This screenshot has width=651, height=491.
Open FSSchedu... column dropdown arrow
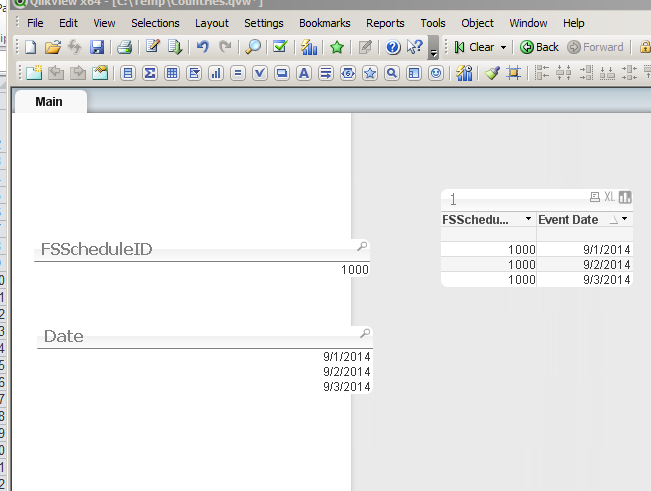528,219
